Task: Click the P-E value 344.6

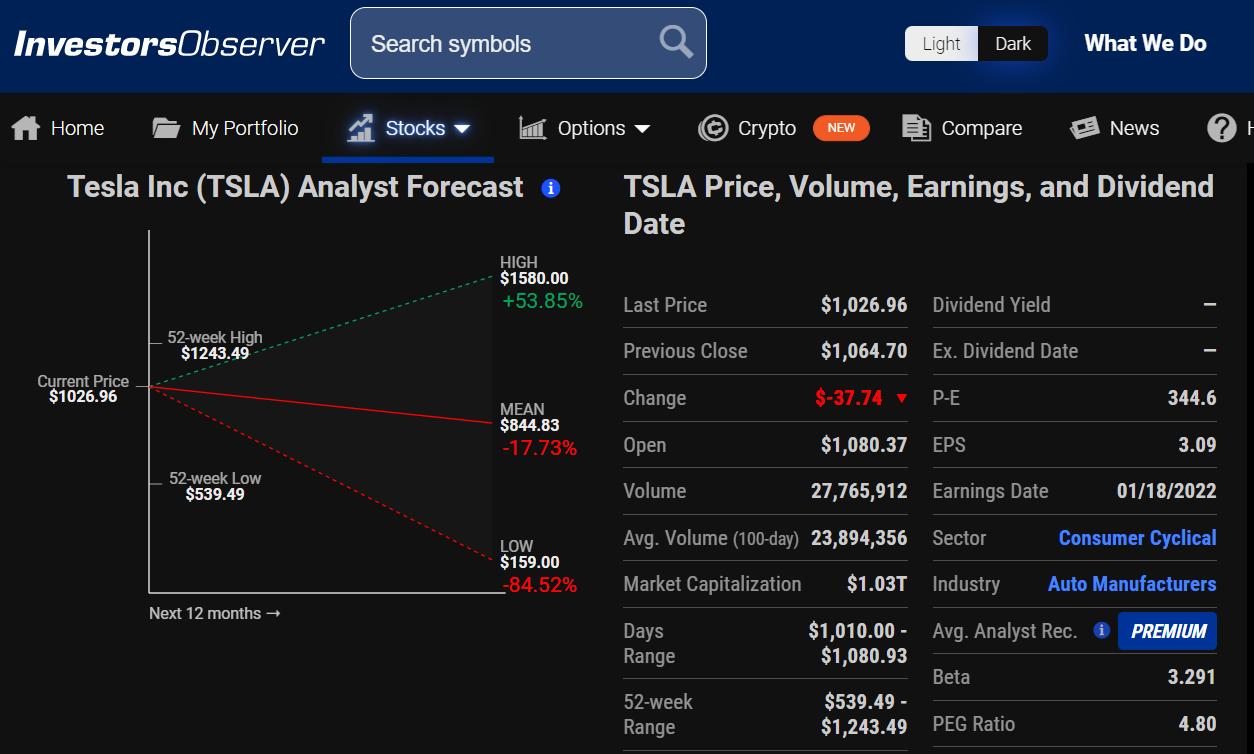Action: point(1192,398)
